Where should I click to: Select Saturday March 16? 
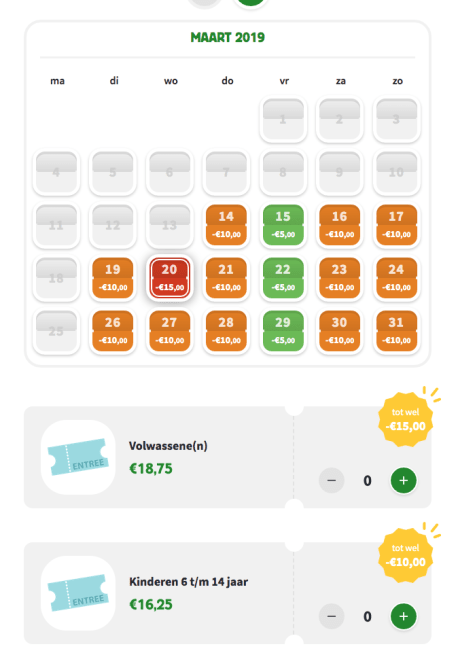pyautogui.click(x=340, y=225)
